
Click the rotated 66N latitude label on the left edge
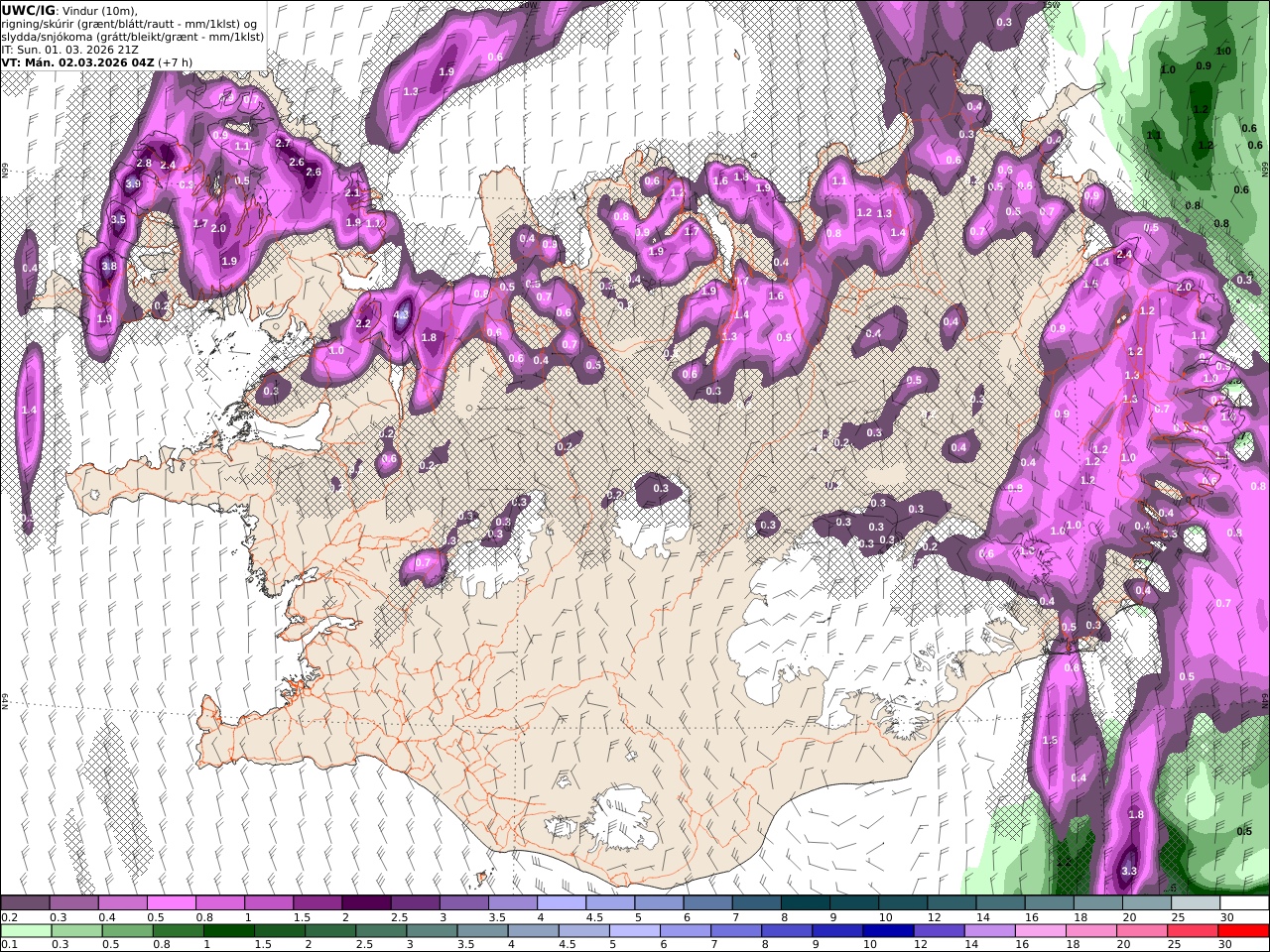[x=5, y=171]
